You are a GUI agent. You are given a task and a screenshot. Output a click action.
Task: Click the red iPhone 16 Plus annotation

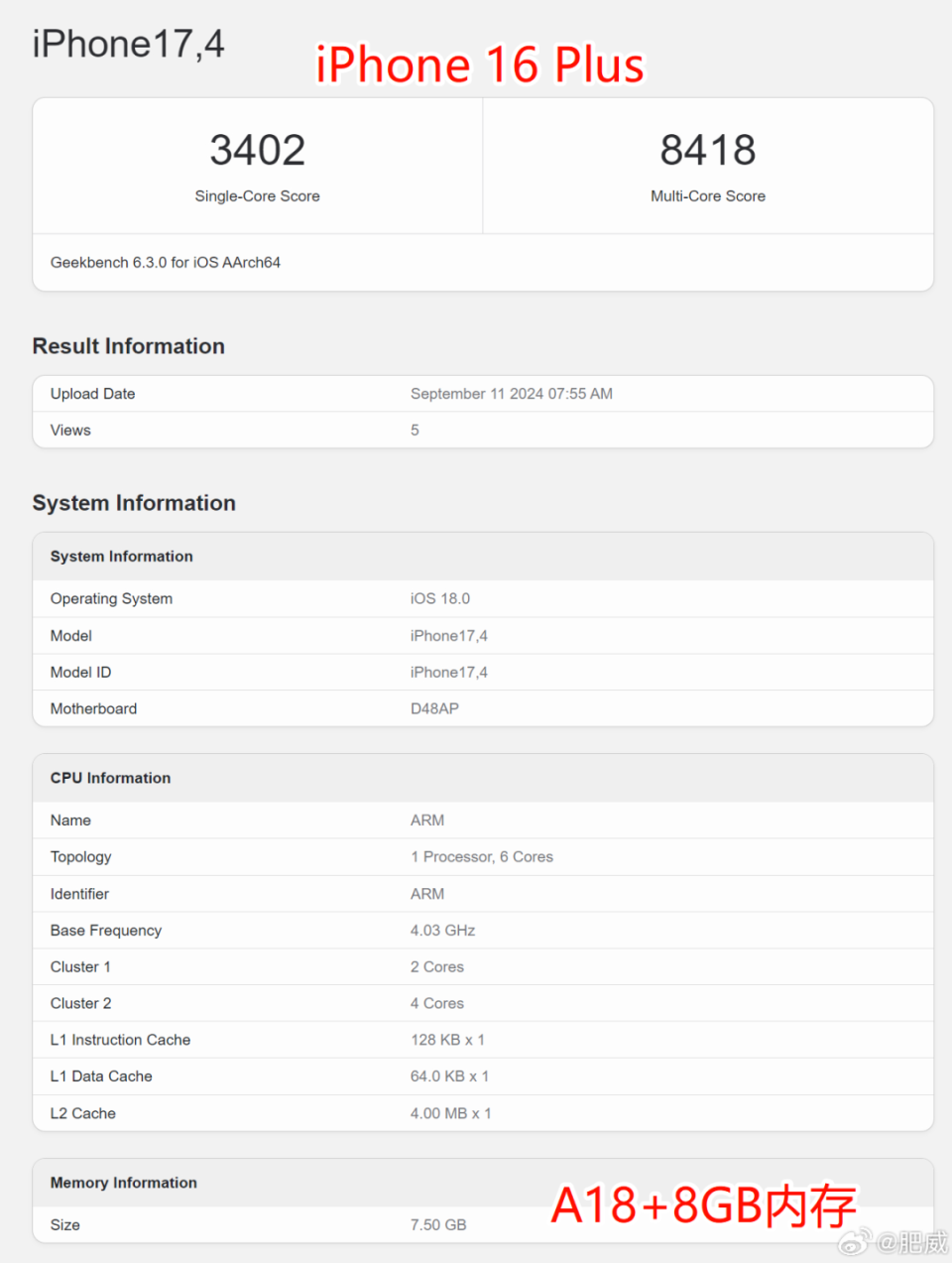tap(480, 65)
